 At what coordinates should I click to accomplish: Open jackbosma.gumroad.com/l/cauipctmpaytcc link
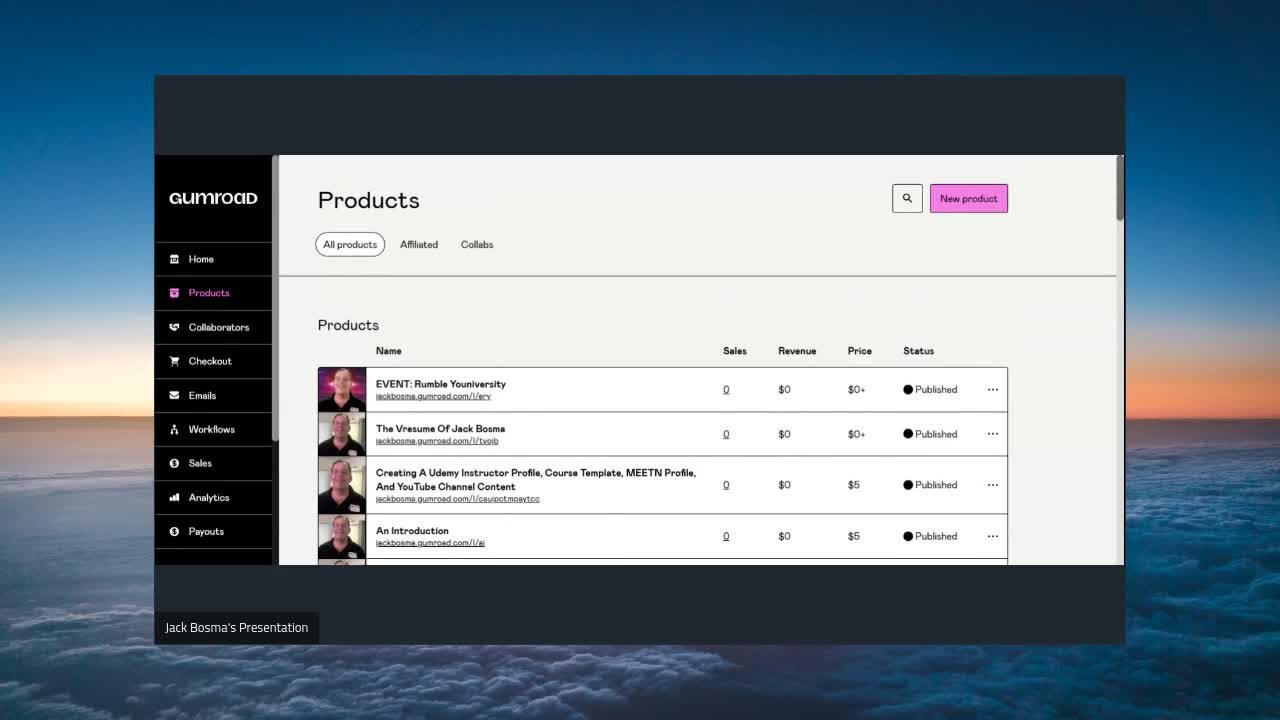[458, 499]
